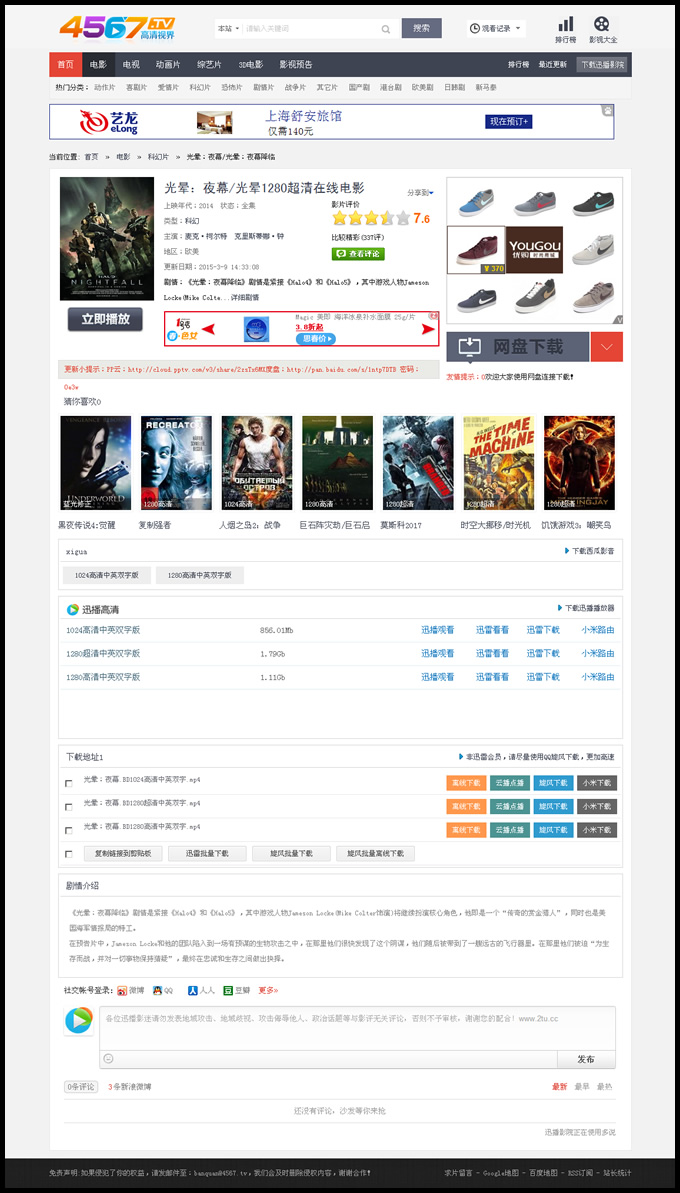Click 迅雷下载 for the 856.01Mb row

(x=543, y=630)
